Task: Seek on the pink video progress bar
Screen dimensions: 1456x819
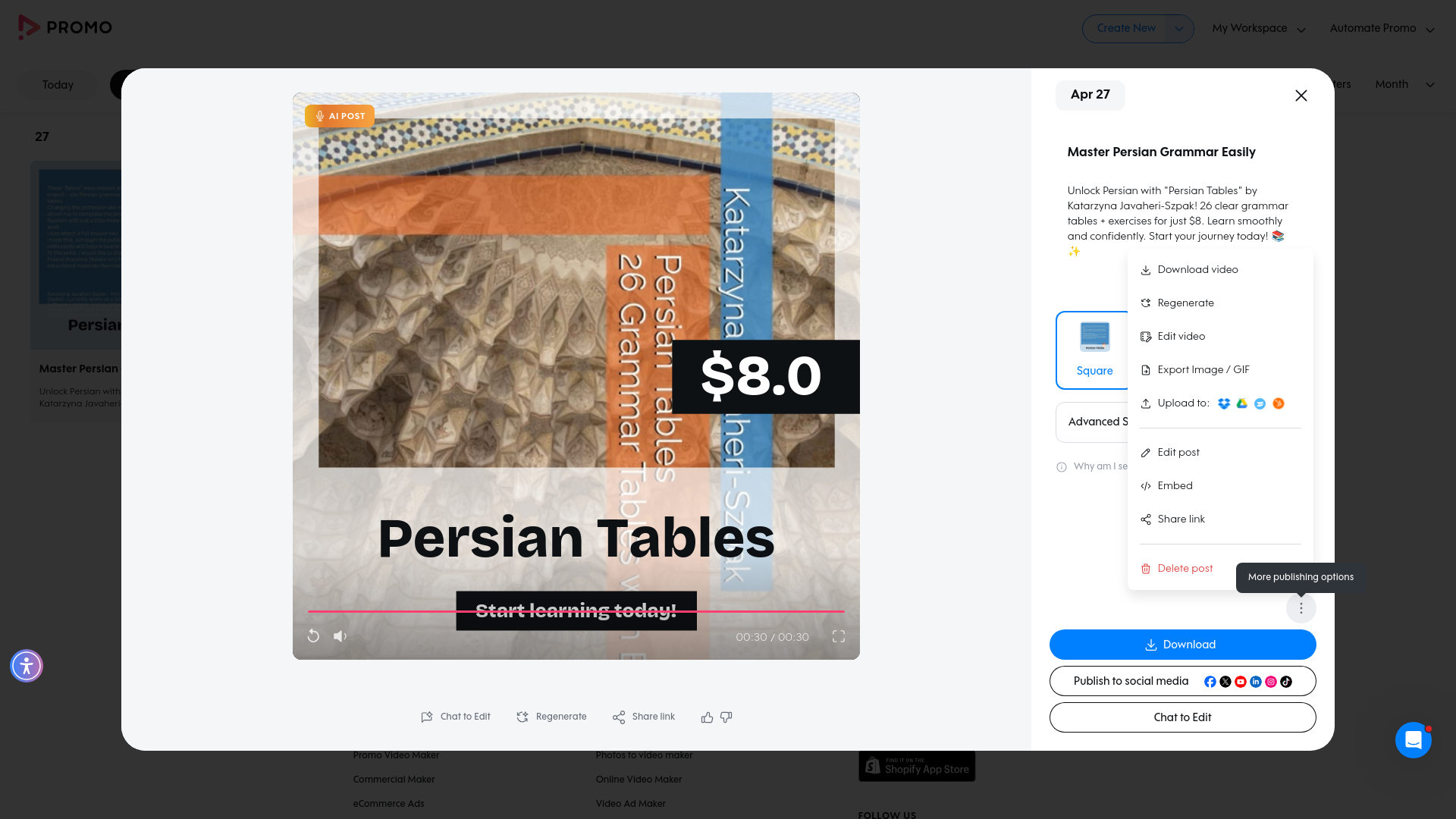Action: click(x=576, y=611)
